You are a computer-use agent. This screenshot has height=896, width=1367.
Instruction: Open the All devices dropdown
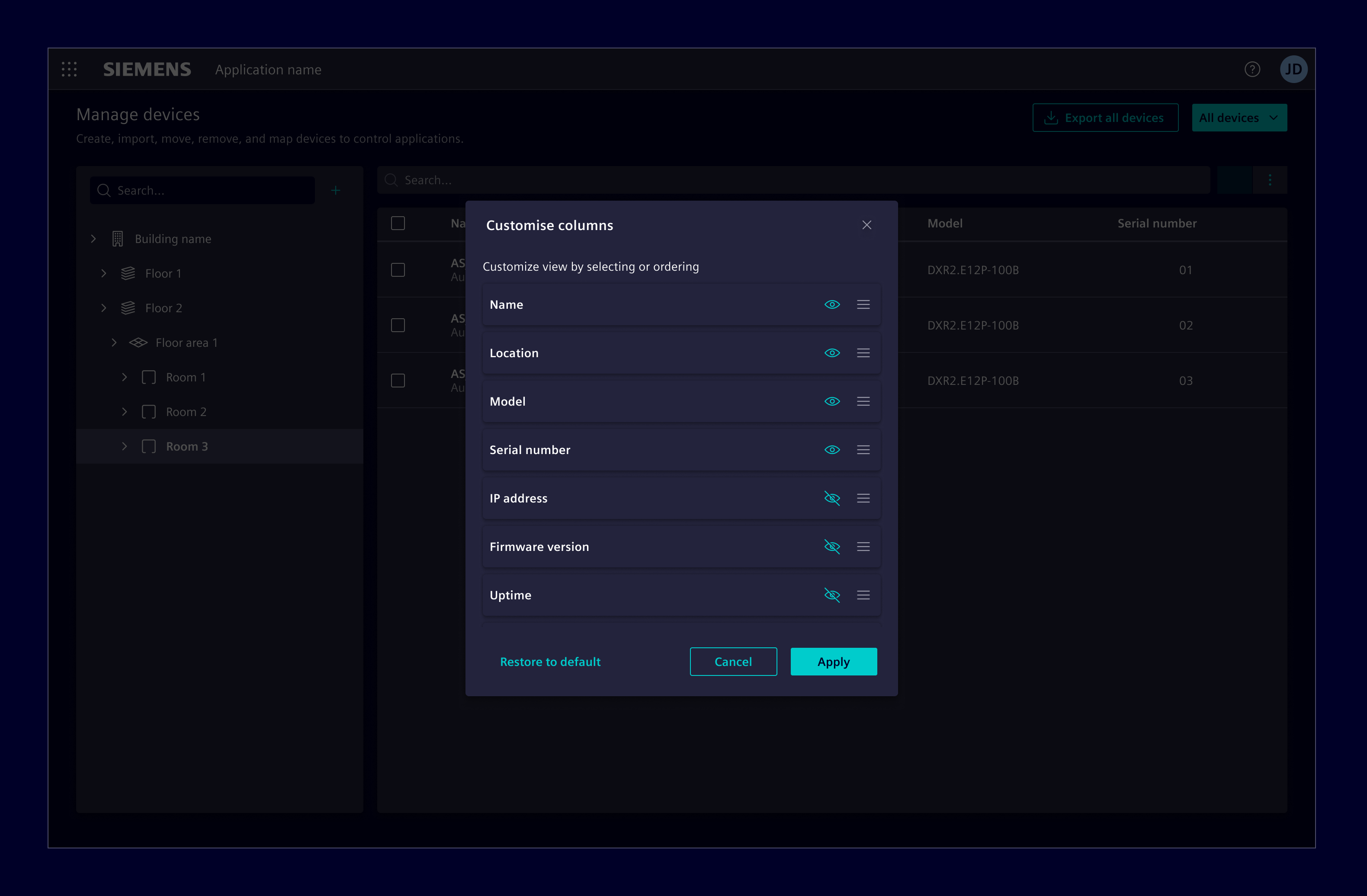tap(1239, 118)
